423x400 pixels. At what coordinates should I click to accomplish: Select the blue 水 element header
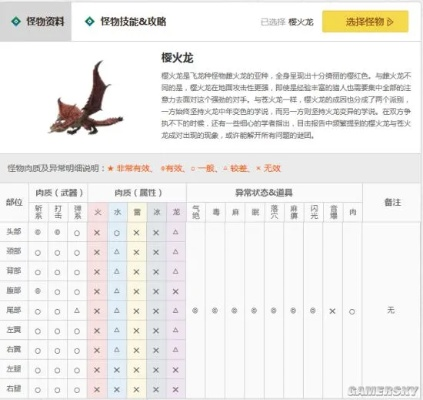click(117, 212)
